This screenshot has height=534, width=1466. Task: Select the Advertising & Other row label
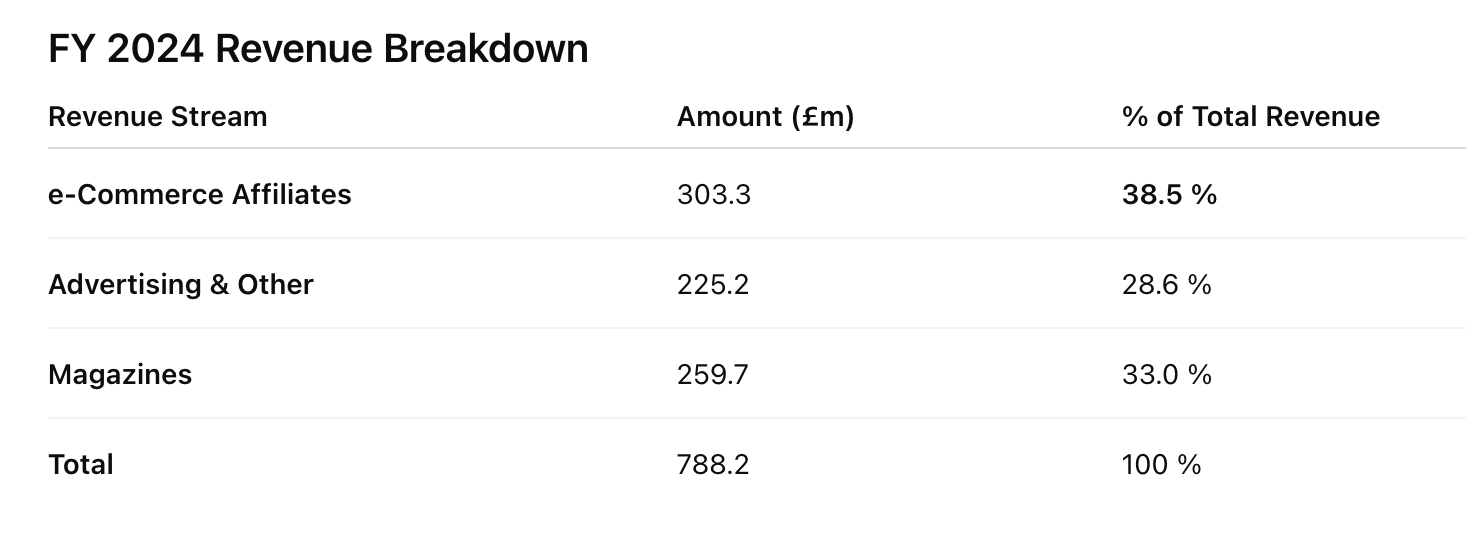click(181, 285)
